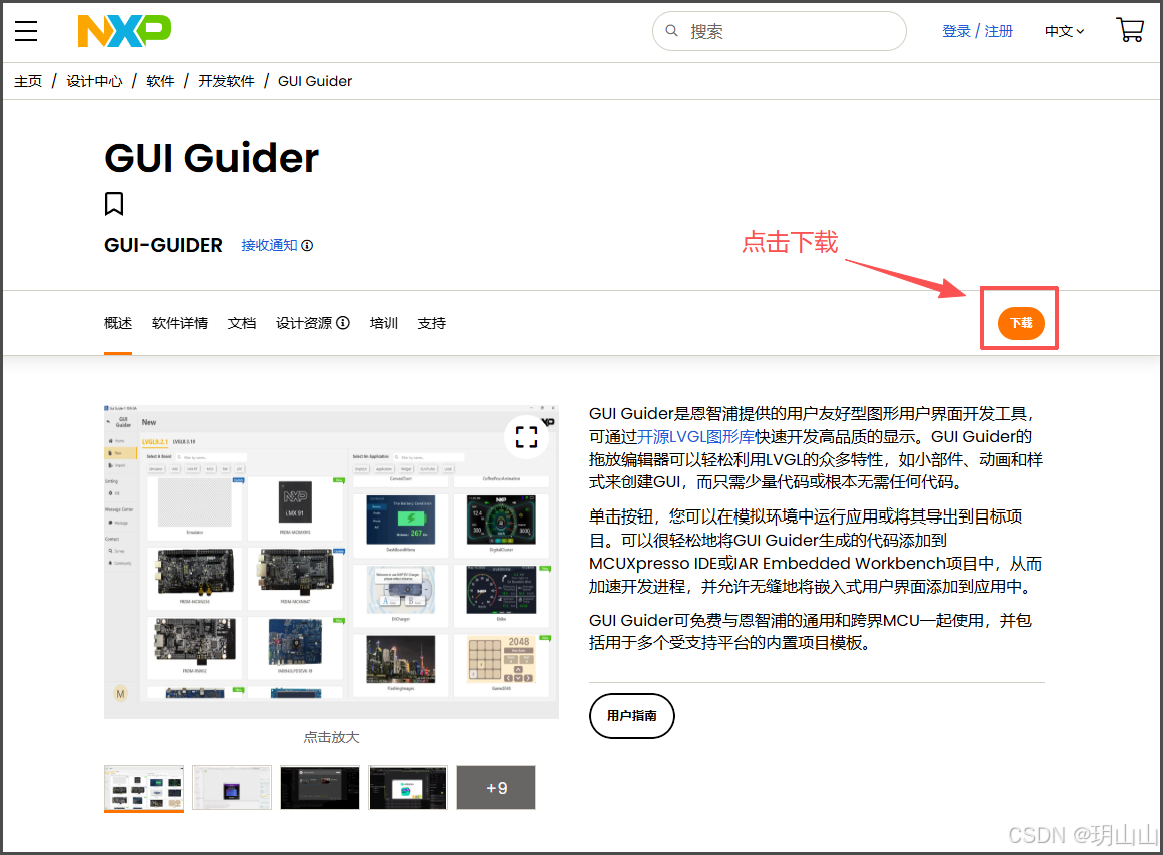This screenshot has height=855, width=1163.
Task: Go to 软件 breadcrumb
Action: tap(160, 81)
